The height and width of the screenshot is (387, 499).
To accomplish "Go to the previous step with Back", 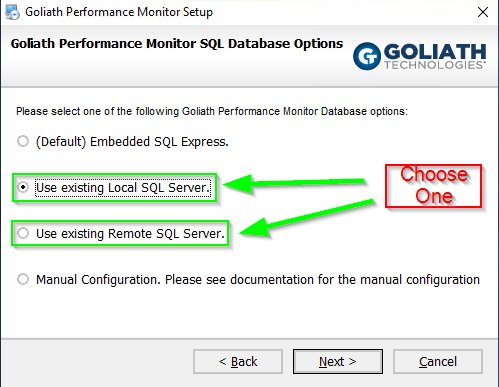I will tap(238, 362).
